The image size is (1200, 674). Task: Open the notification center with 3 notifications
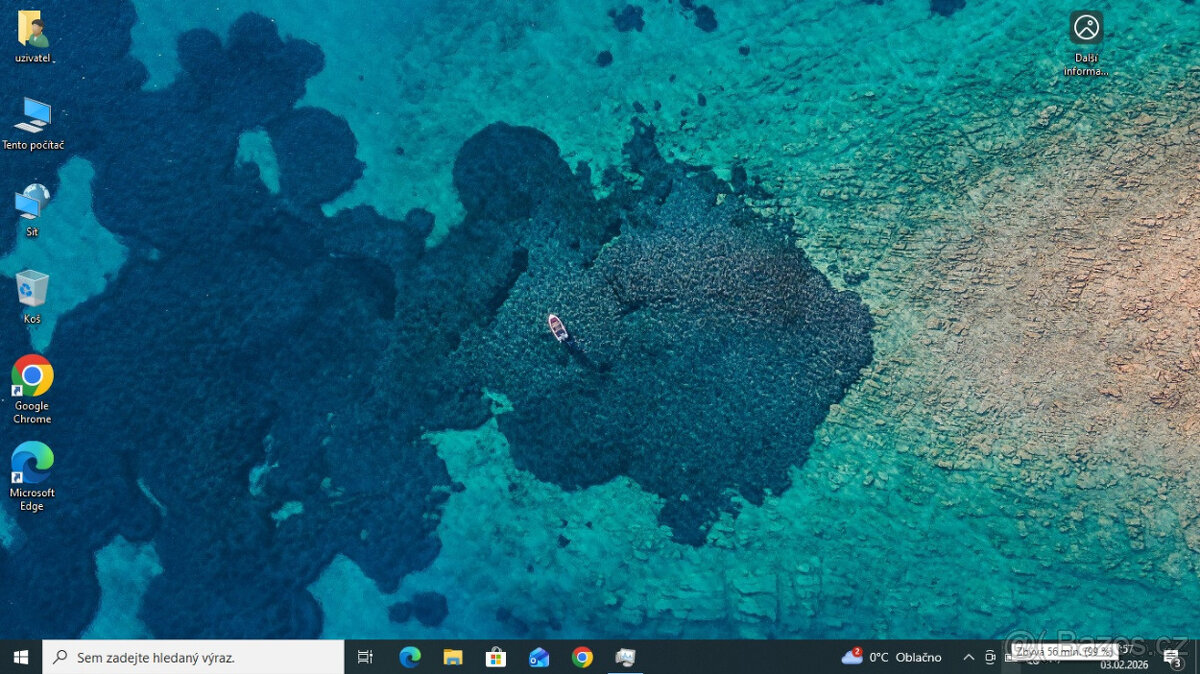click(1172, 657)
